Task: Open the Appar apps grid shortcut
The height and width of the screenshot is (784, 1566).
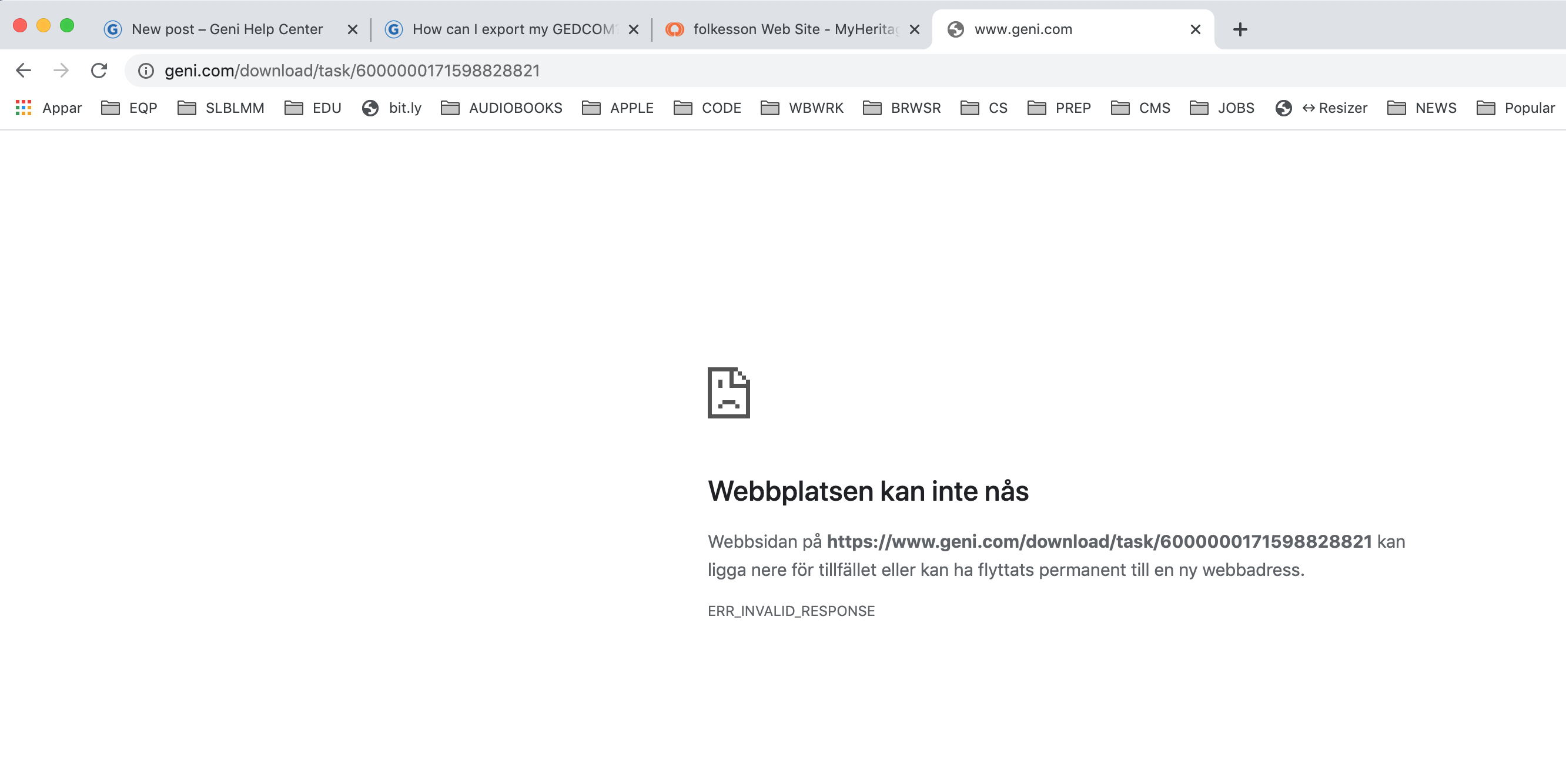Action: tap(49, 108)
